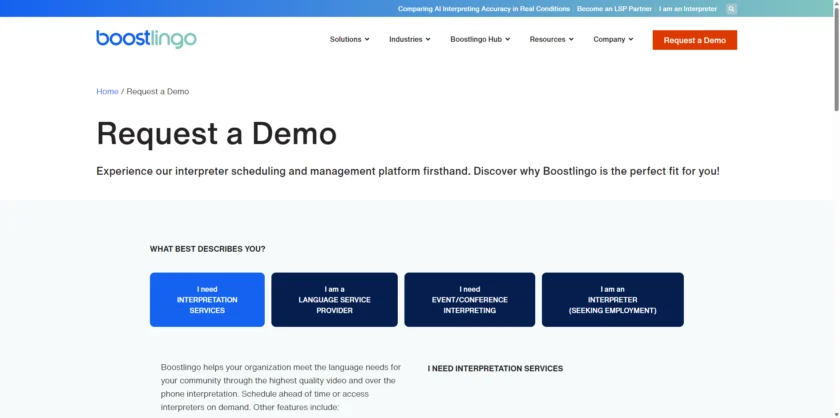Viewport: 840px width, 418px height.
Task: Click the page vertical scrollbar
Action: 836,59
